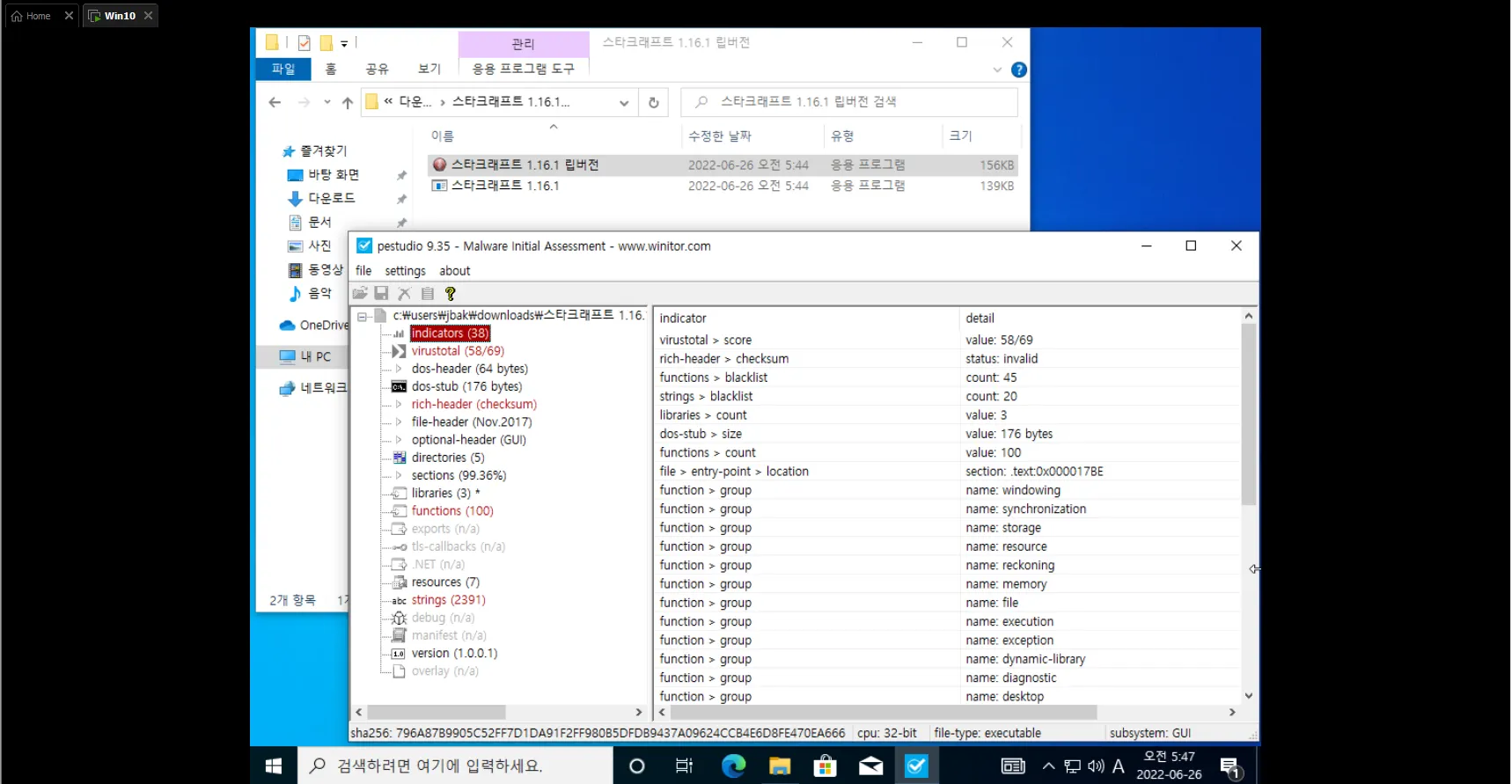Expand the sections (99.36%) node
1512x784 pixels.
point(399,475)
